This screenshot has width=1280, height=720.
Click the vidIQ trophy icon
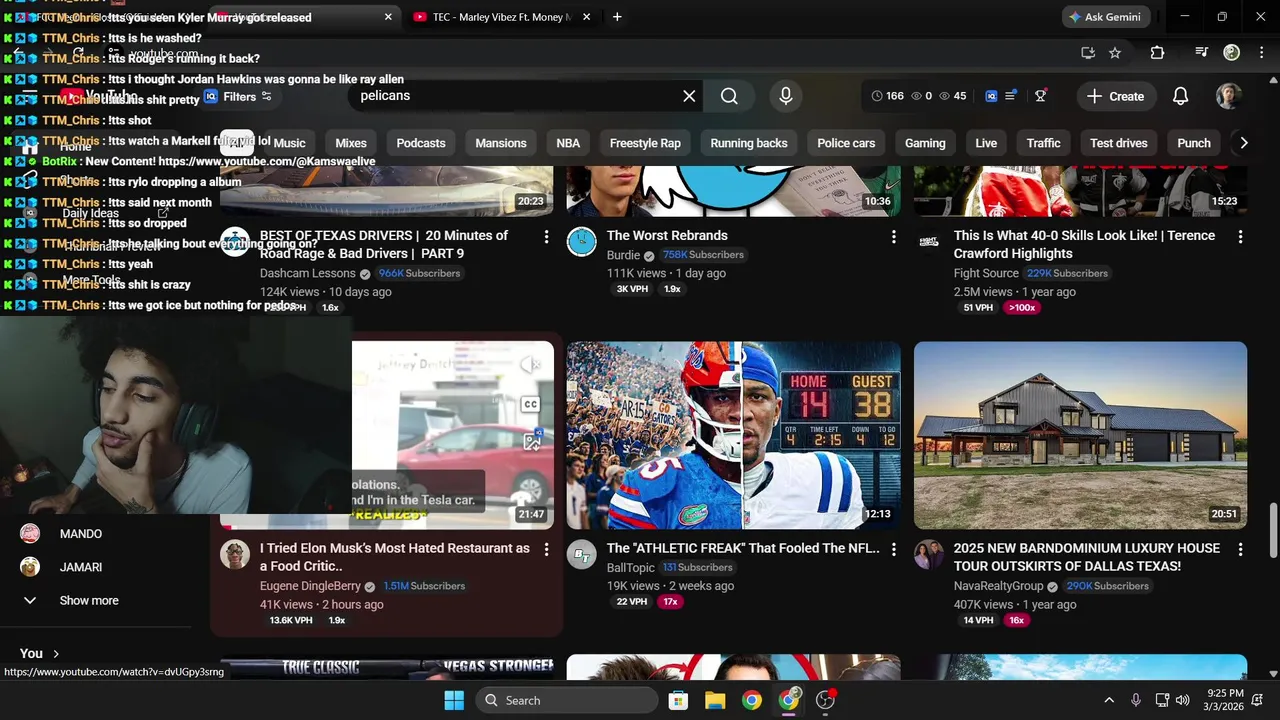coord(1041,96)
